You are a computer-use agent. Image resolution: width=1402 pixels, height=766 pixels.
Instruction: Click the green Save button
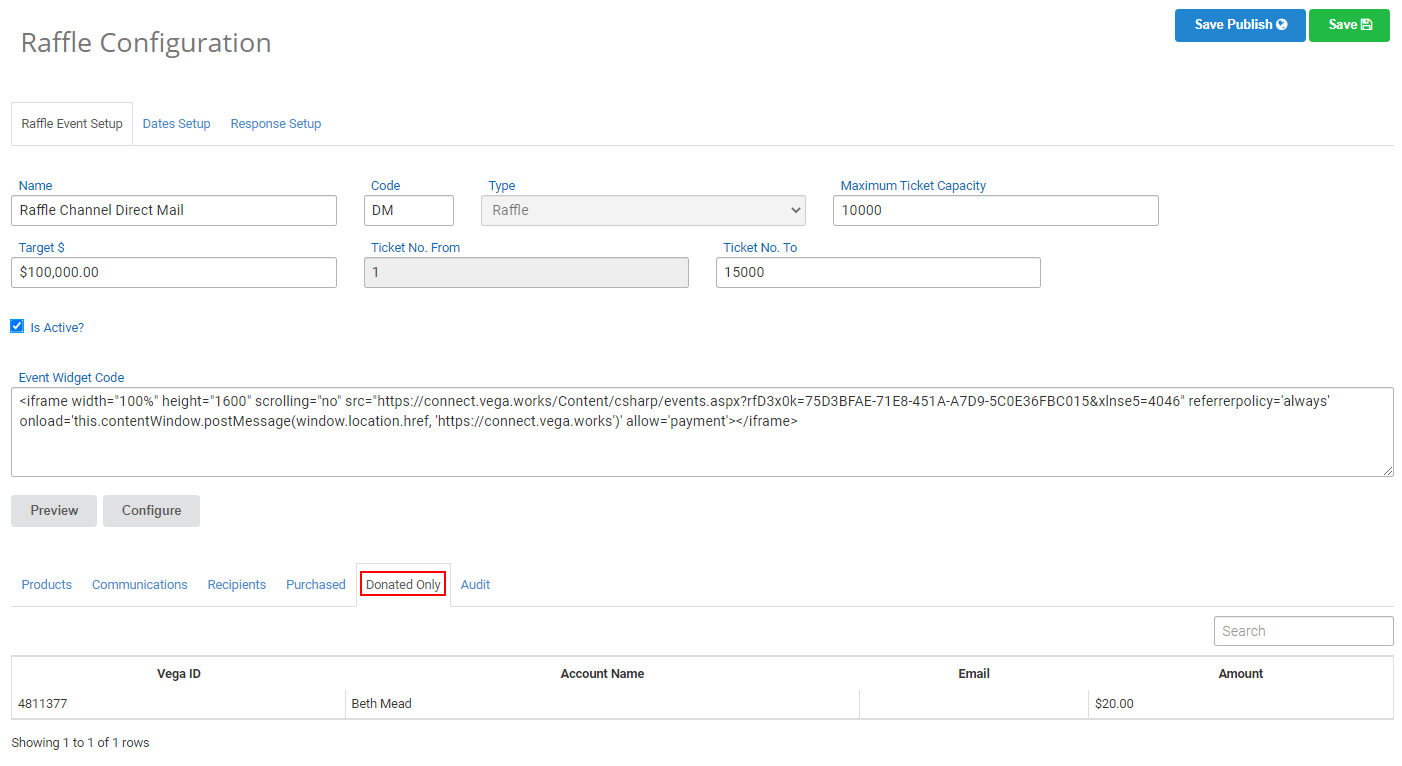(1349, 25)
